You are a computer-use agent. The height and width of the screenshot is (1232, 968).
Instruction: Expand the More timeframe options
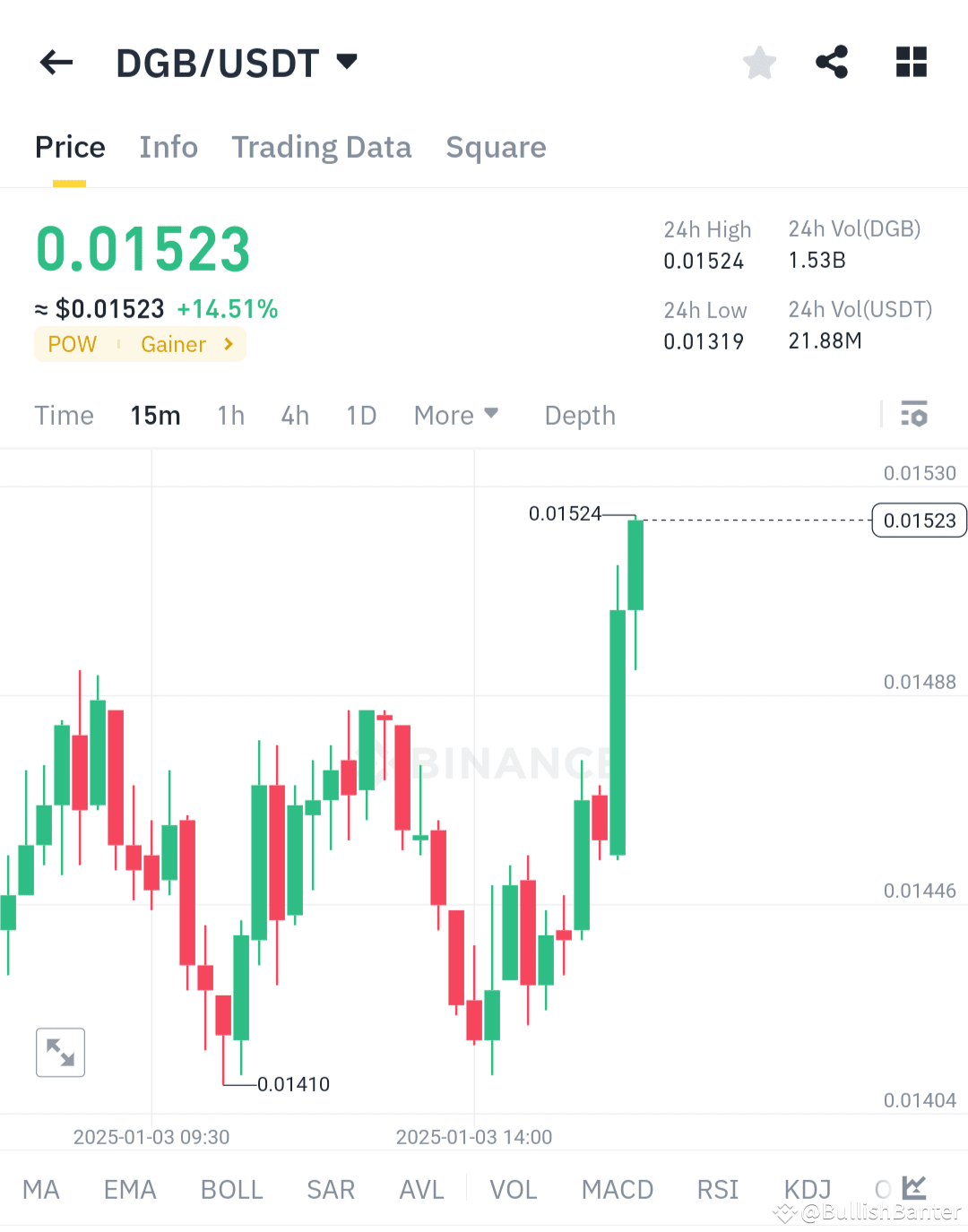coord(456,415)
